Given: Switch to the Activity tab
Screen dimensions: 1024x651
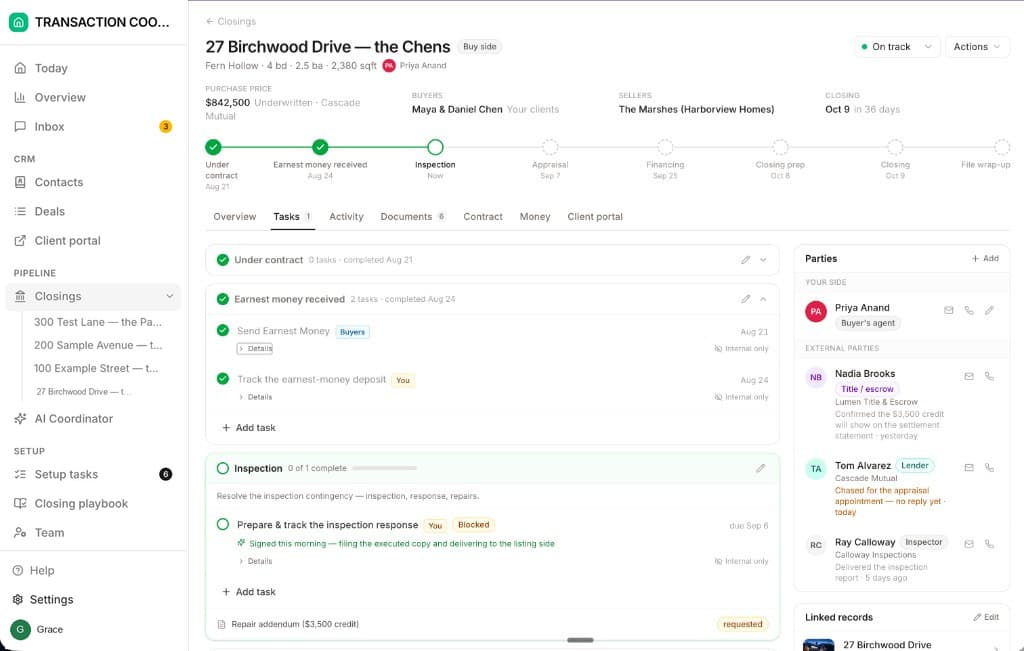Looking at the screenshot, I should point(346,217).
